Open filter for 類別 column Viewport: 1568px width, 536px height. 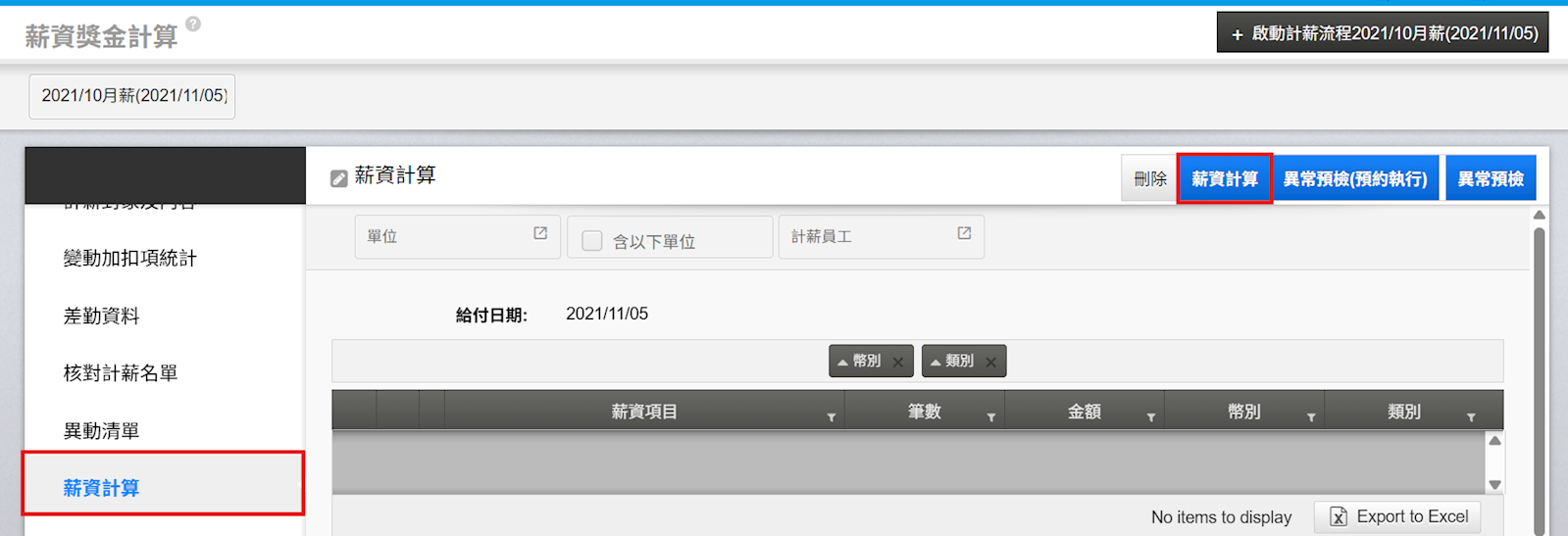tap(1470, 417)
